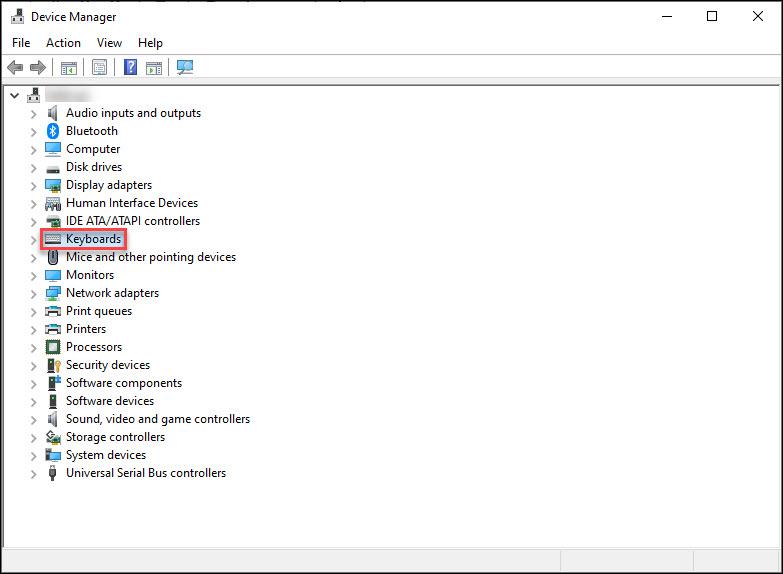The image size is (783, 574).
Task: Expand Universal Serial Bus controllers chevron
Action: tap(33, 474)
